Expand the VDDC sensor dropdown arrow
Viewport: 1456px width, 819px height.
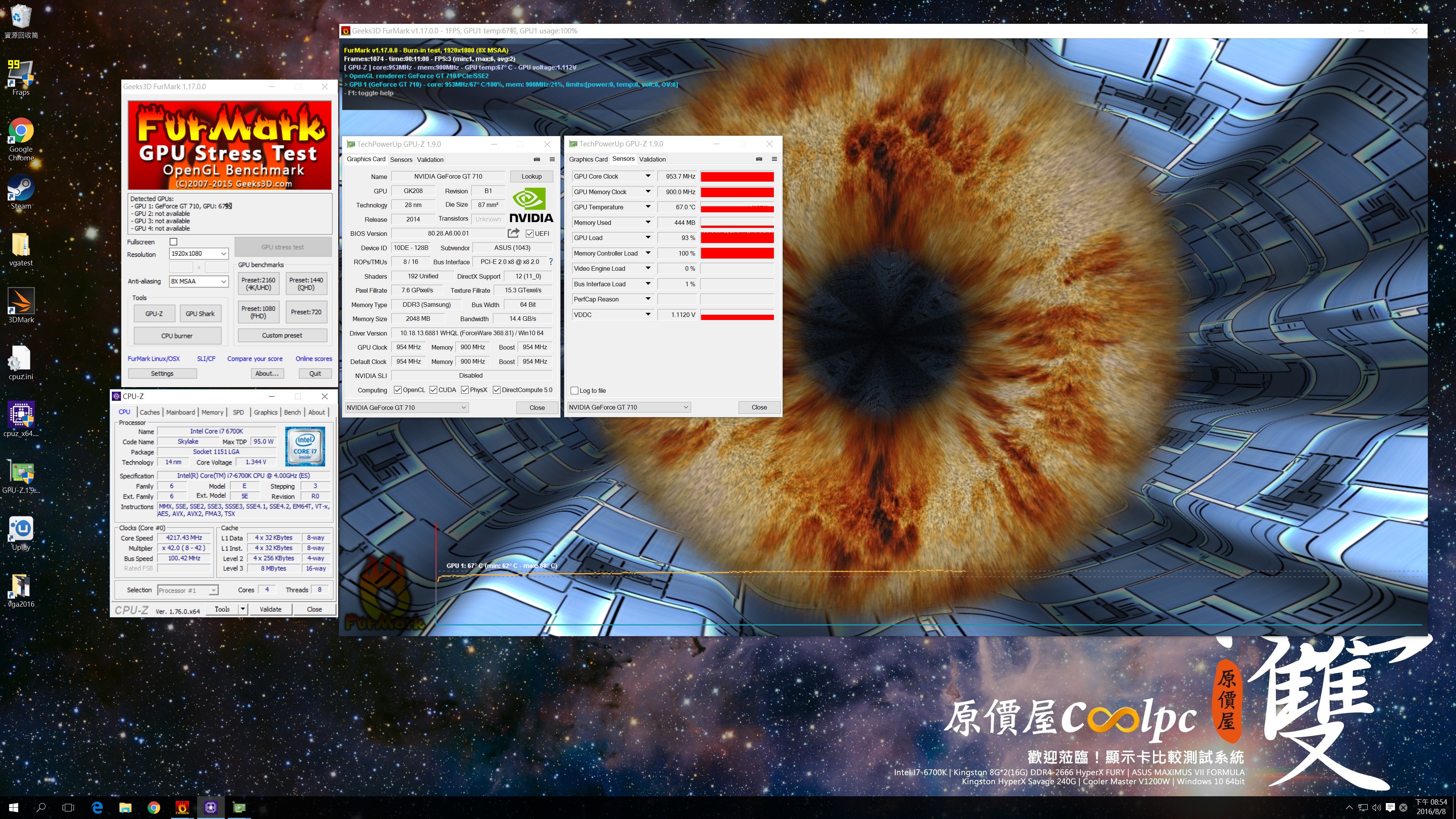(648, 314)
